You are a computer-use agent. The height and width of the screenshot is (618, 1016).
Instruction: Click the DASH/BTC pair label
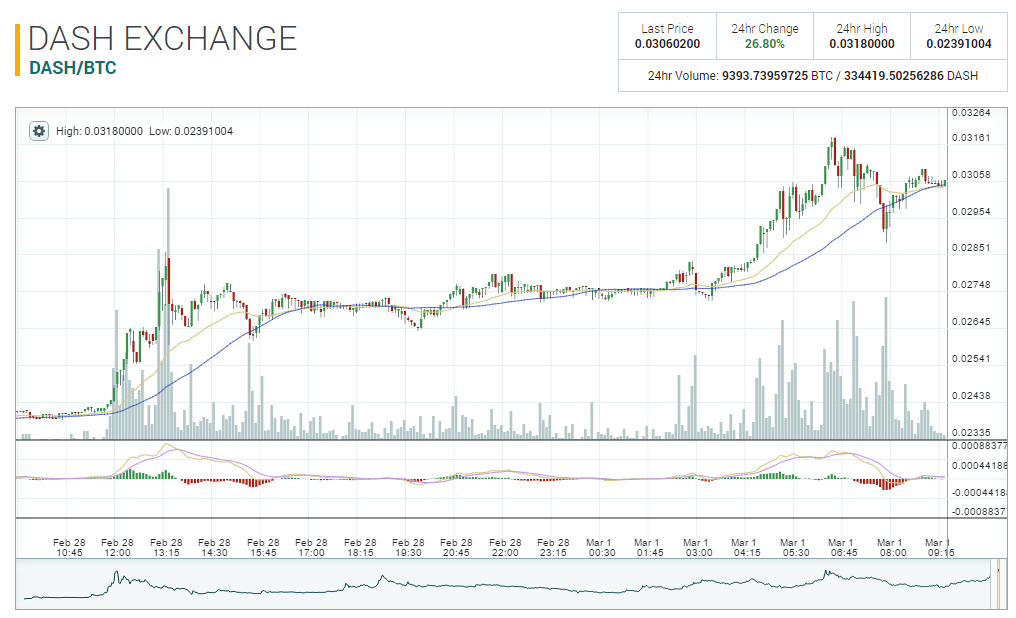[72, 68]
